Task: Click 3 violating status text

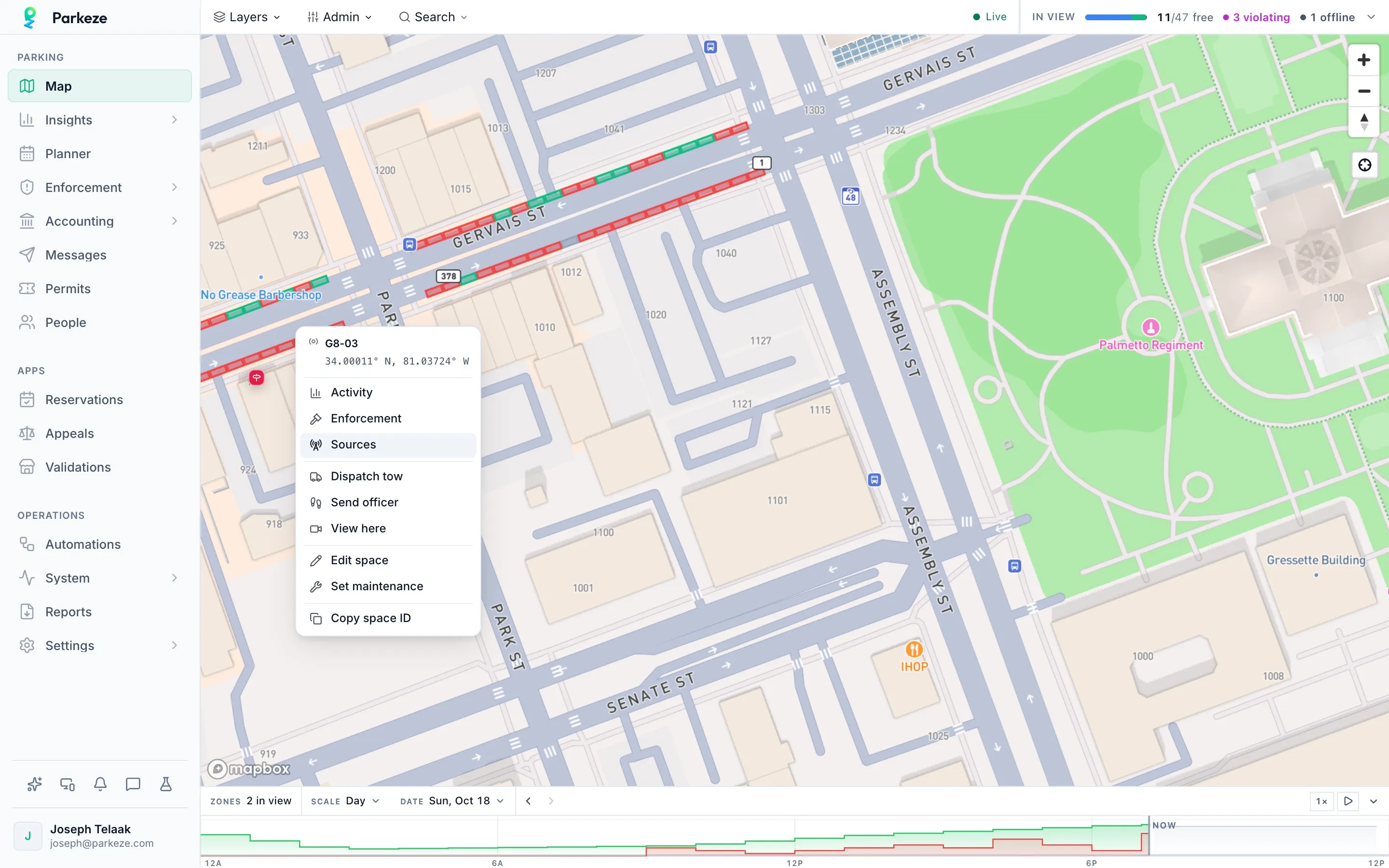Action: tap(1256, 17)
